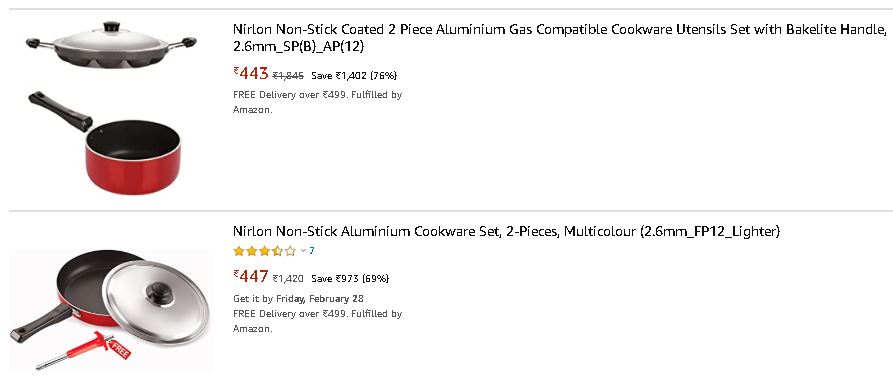This screenshot has height=390, width=893.
Task: Click the ₹447 price
Action: (251, 277)
